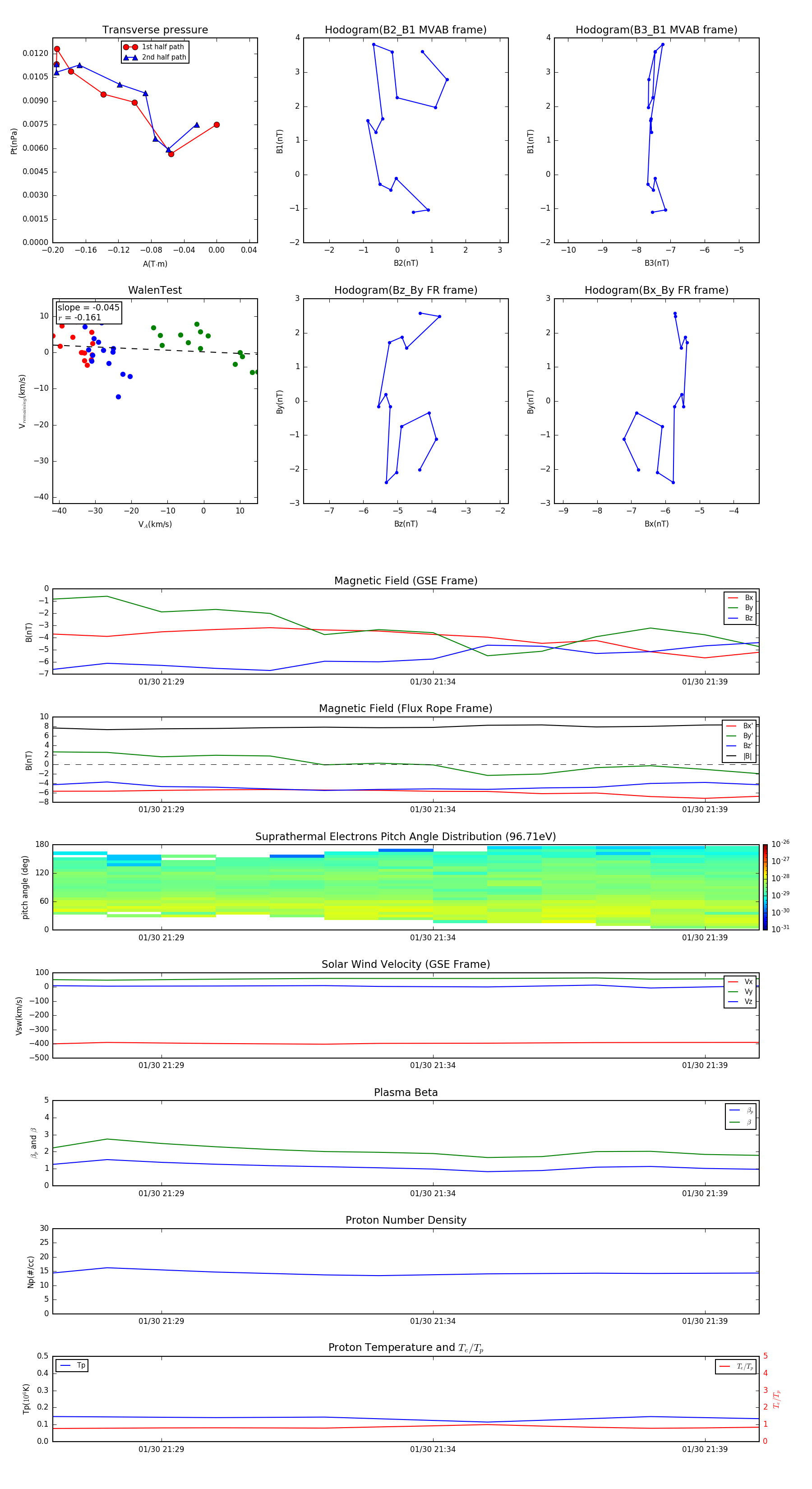812x1489 pixels.
Task: Click the 'Hodogram(B3_B1 MVAB frame)' title
Action: pos(656,29)
